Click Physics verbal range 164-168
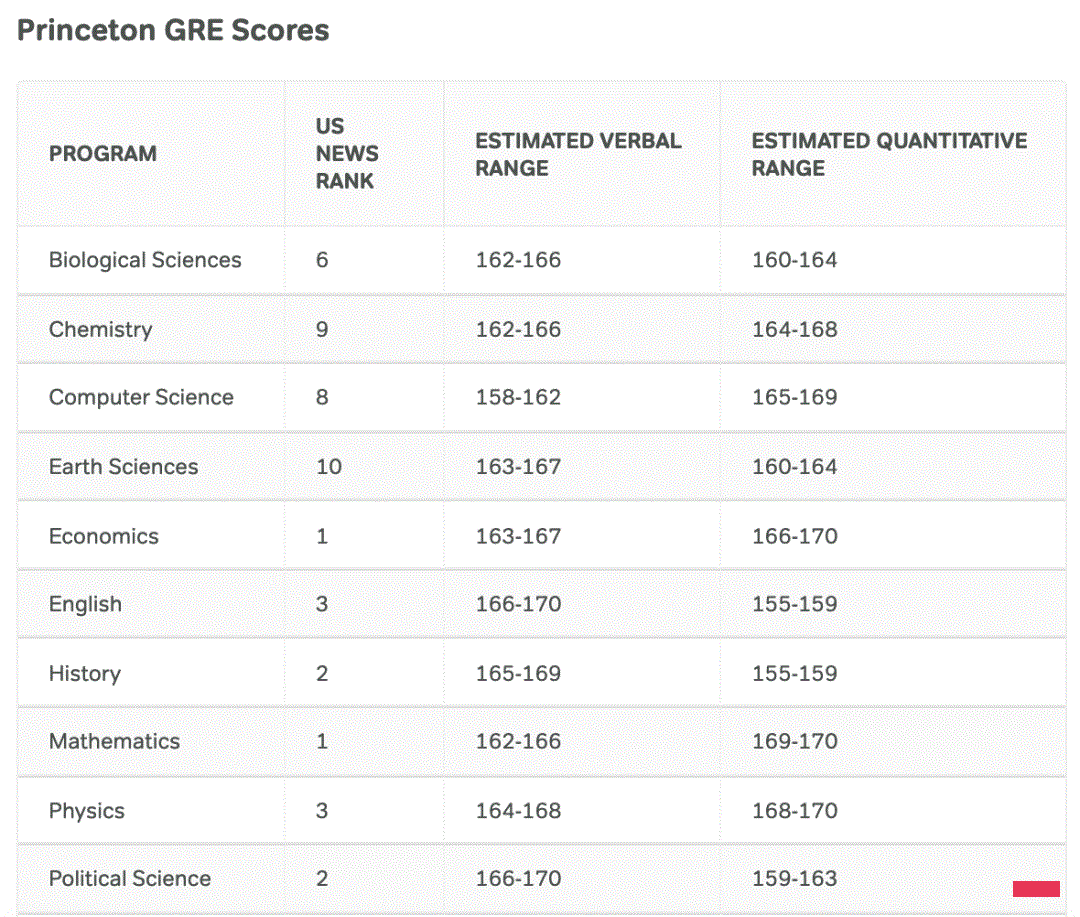 518,810
